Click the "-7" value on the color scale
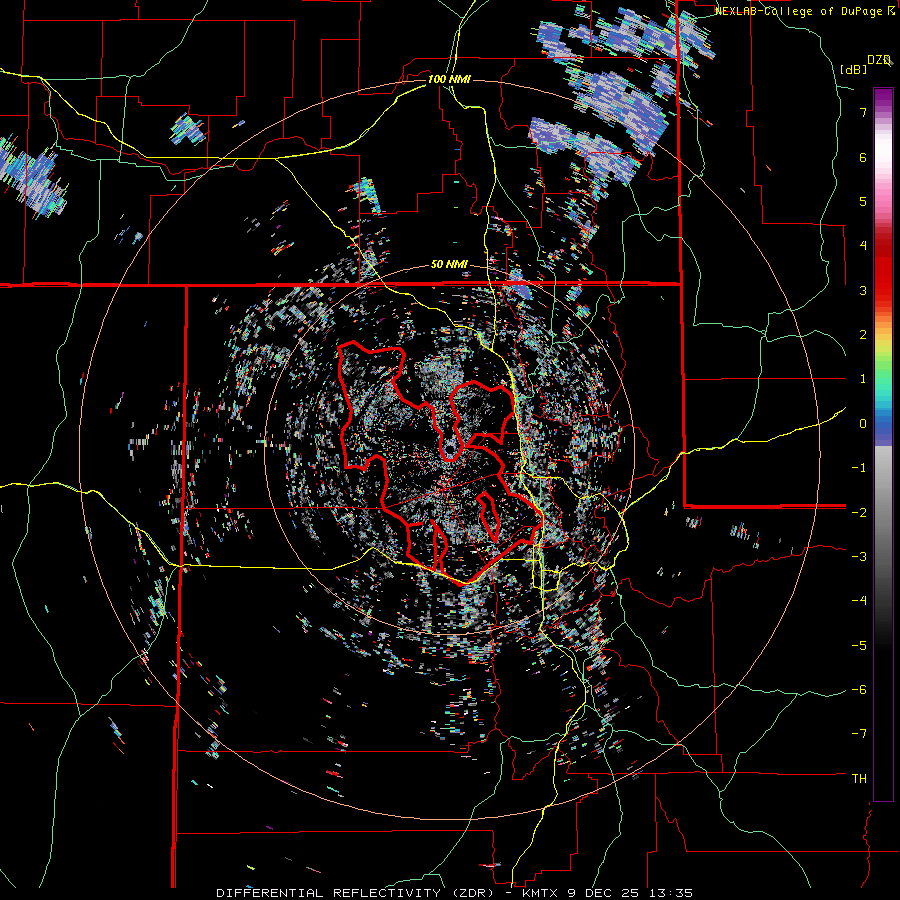900x900 pixels. (x=859, y=734)
